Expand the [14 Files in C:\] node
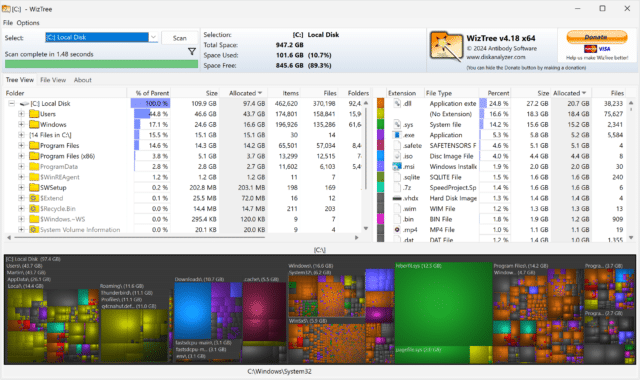640x380 pixels. [x=21, y=135]
